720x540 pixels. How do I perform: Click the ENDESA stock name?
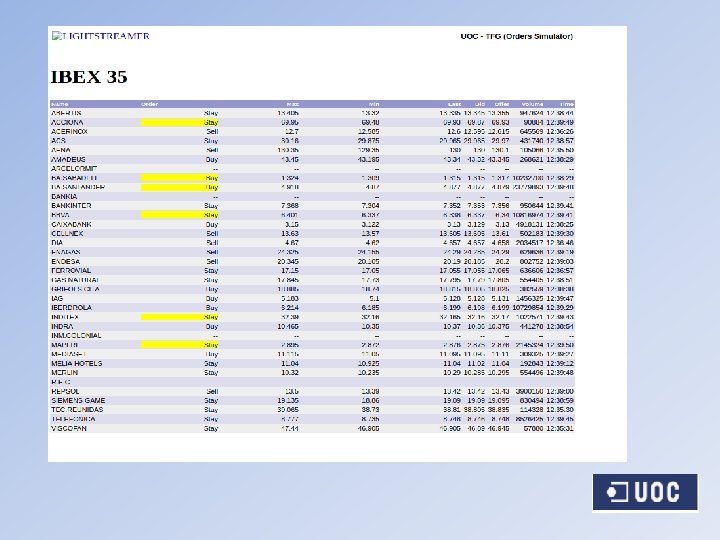(x=65, y=262)
